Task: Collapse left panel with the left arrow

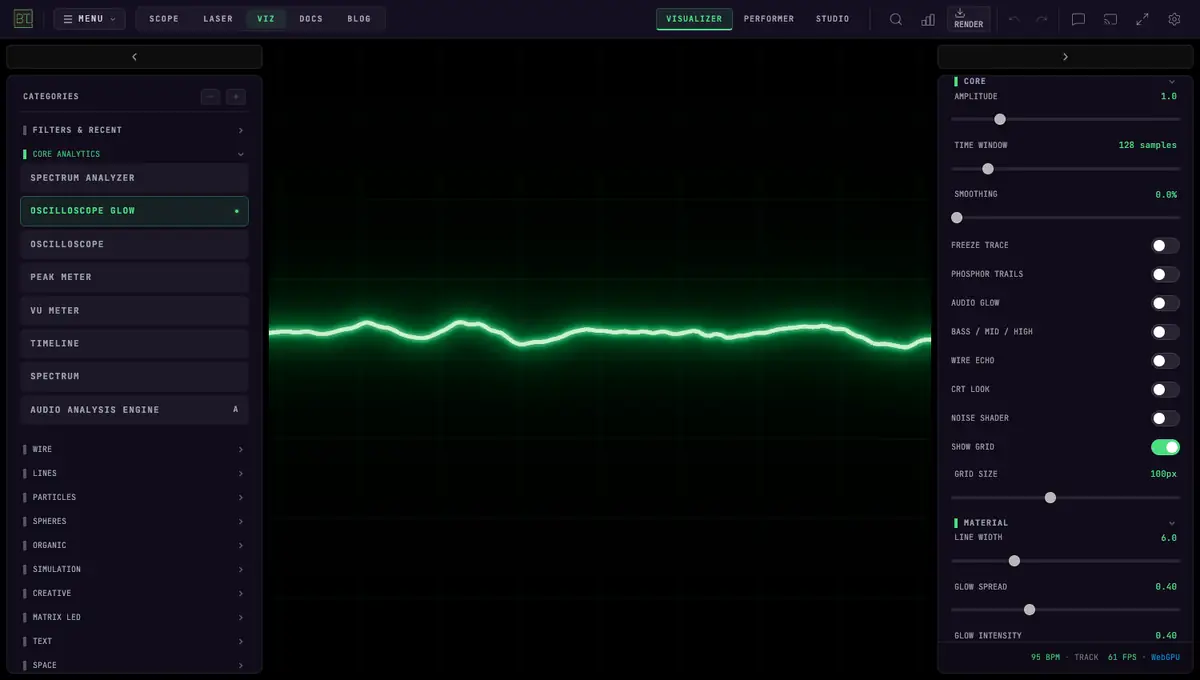Action: 134,57
